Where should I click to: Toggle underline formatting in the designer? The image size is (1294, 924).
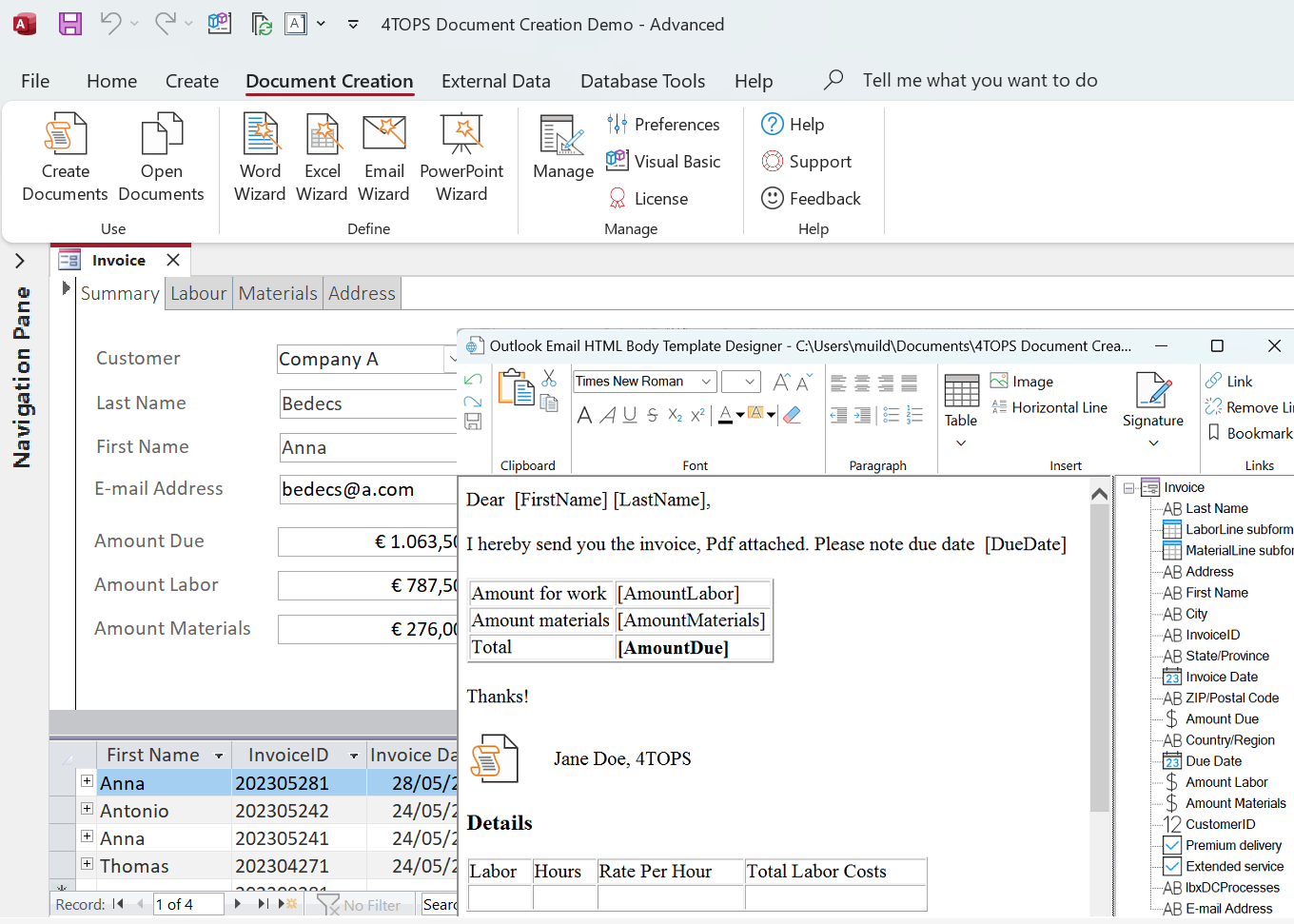(629, 415)
